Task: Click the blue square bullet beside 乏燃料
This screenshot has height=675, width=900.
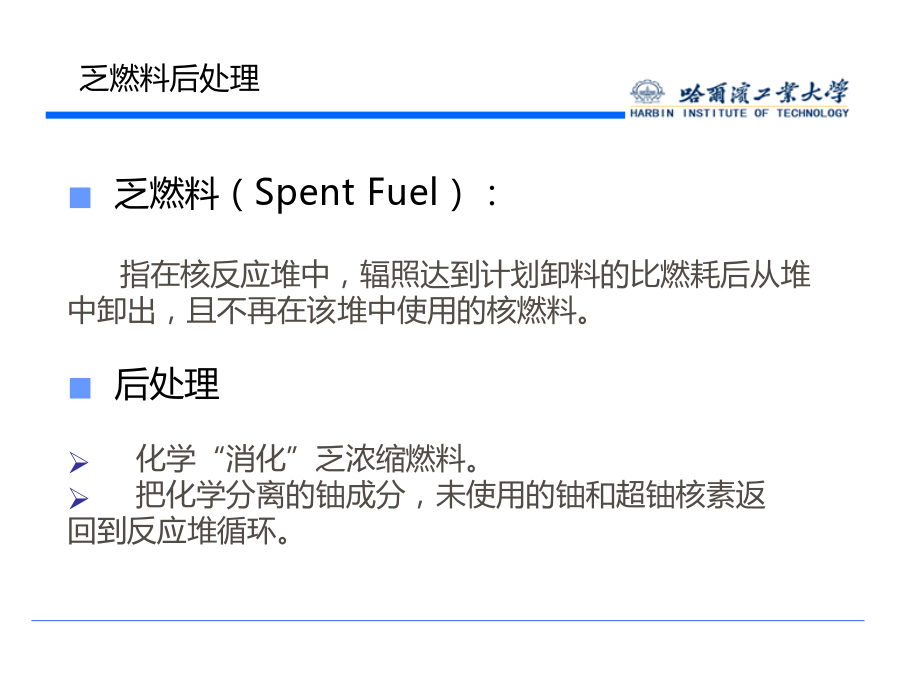Action: tap(80, 196)
